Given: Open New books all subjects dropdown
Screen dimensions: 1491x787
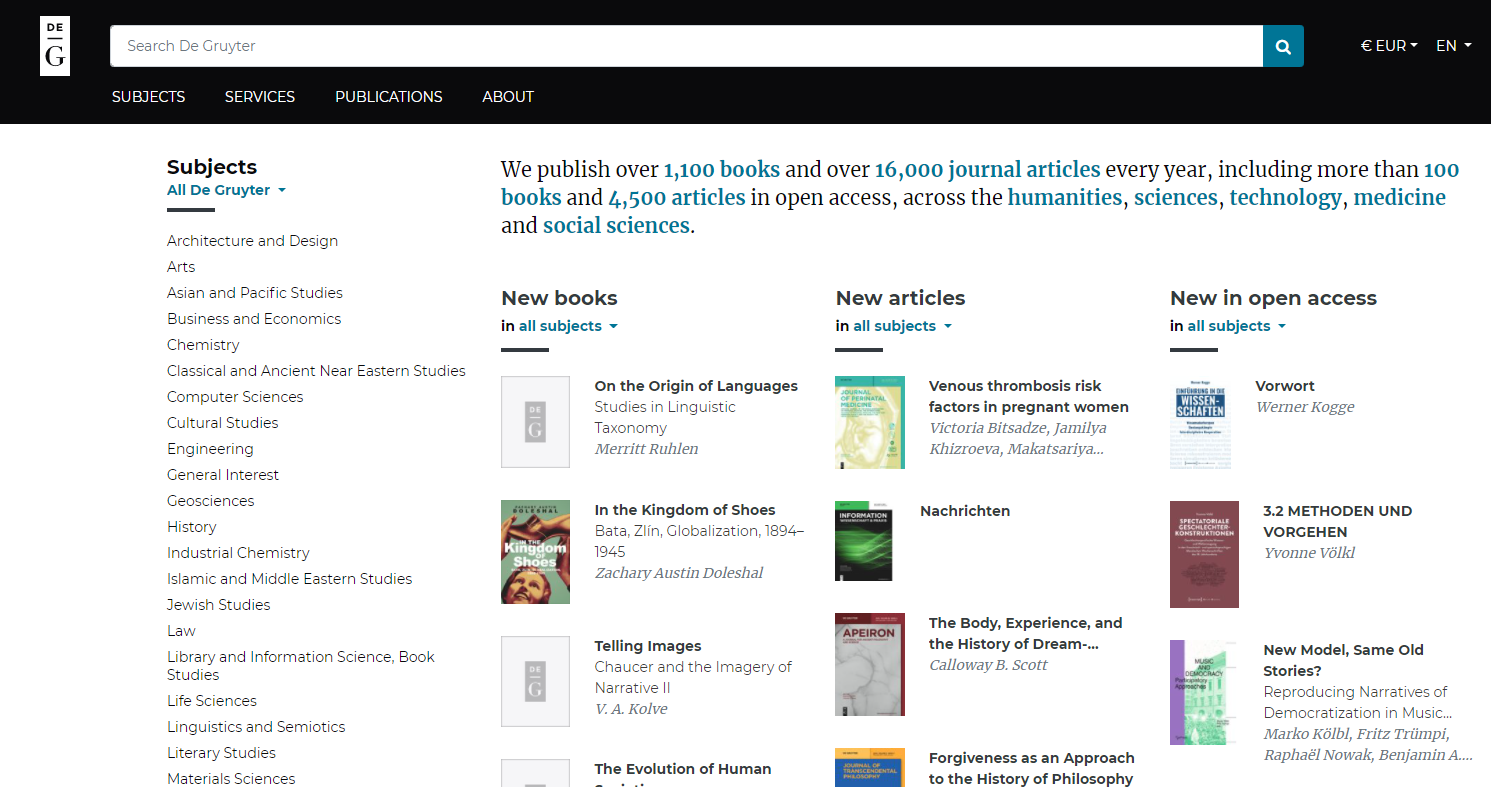Looking at the screenshot, I should (568, 326).
